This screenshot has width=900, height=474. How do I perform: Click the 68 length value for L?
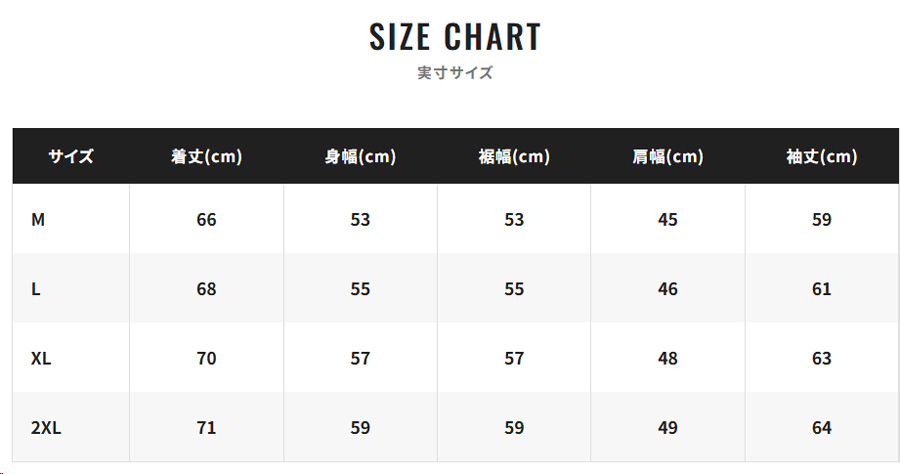click(x=207, y=289)
